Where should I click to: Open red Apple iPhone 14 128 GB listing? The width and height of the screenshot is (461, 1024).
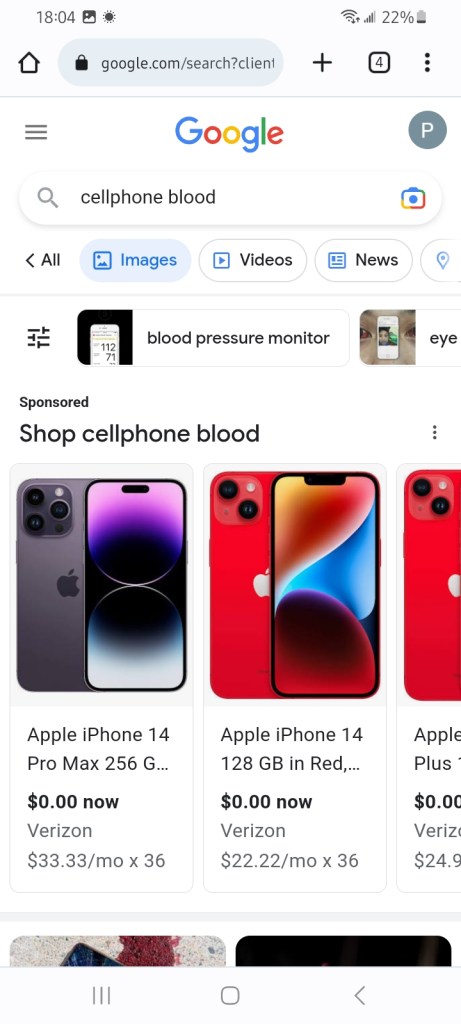294,677
